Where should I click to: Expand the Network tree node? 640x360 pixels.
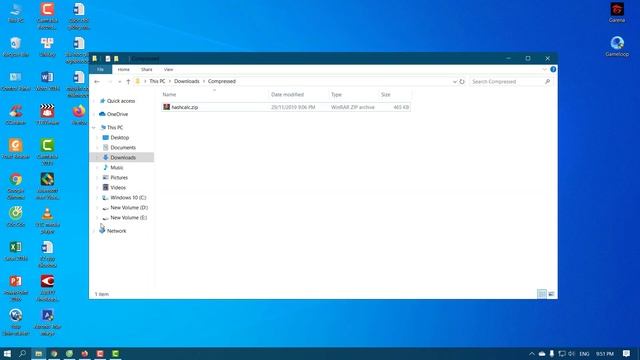94,231
